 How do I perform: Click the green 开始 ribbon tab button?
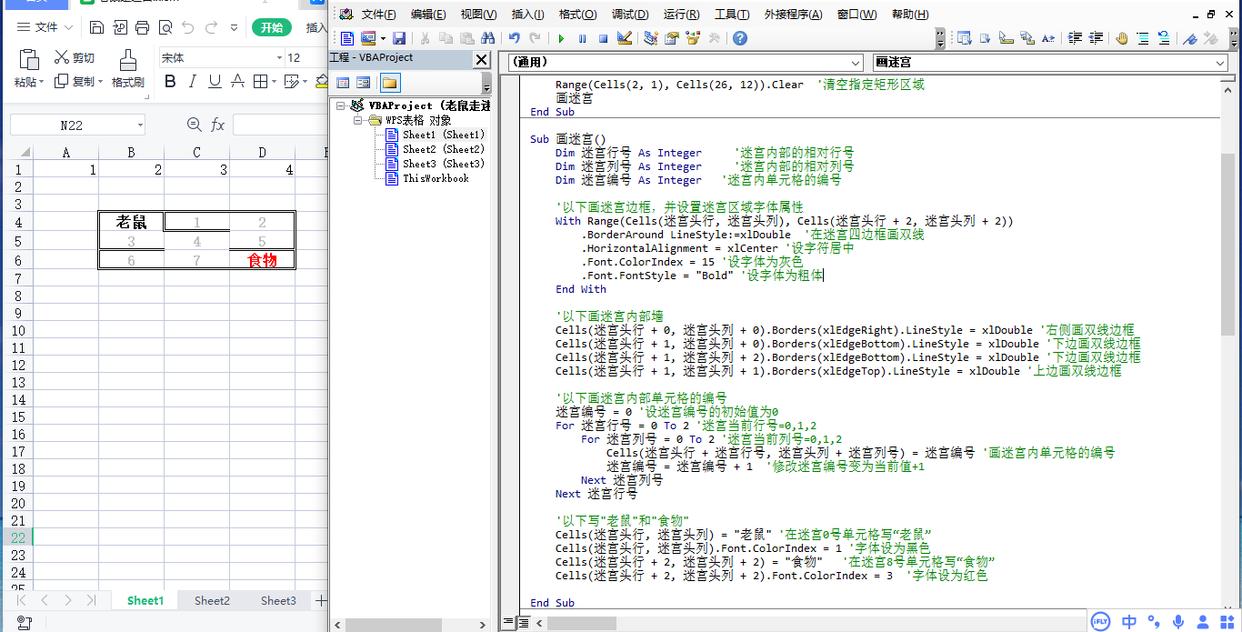271,27
